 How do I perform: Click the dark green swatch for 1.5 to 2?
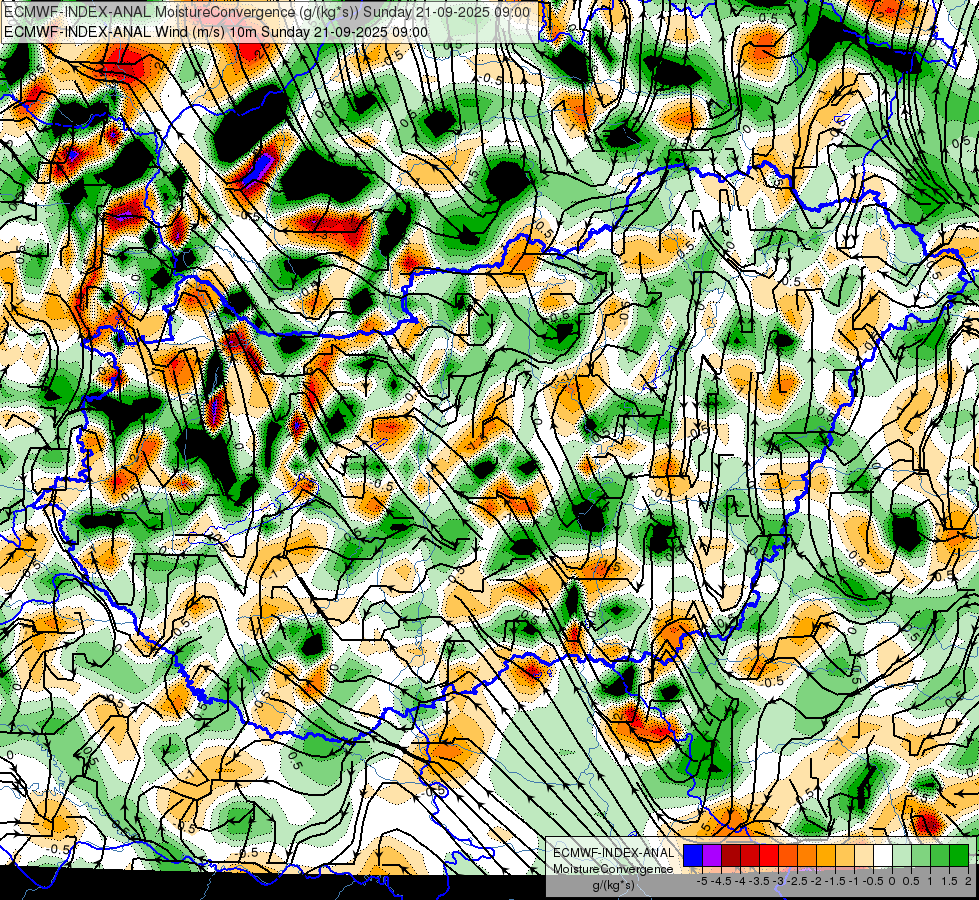pyautogui.click(x=959, y=856)
